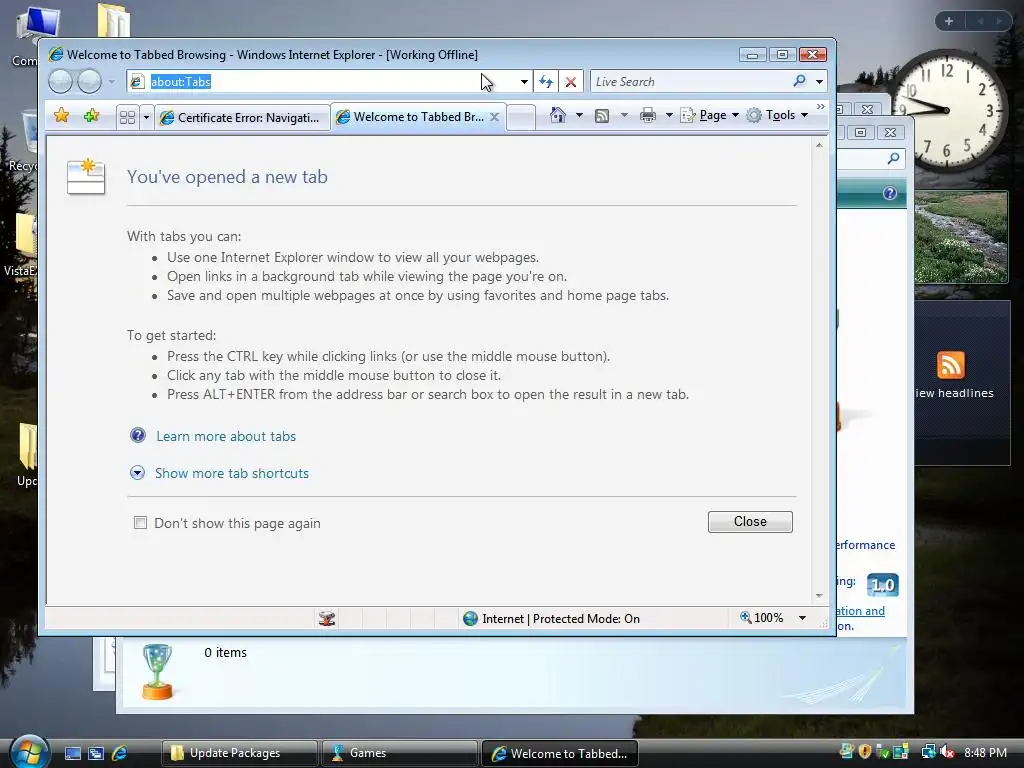
Task: Launch Internet Explorer from Quick Launch
Action: (120, 753)
